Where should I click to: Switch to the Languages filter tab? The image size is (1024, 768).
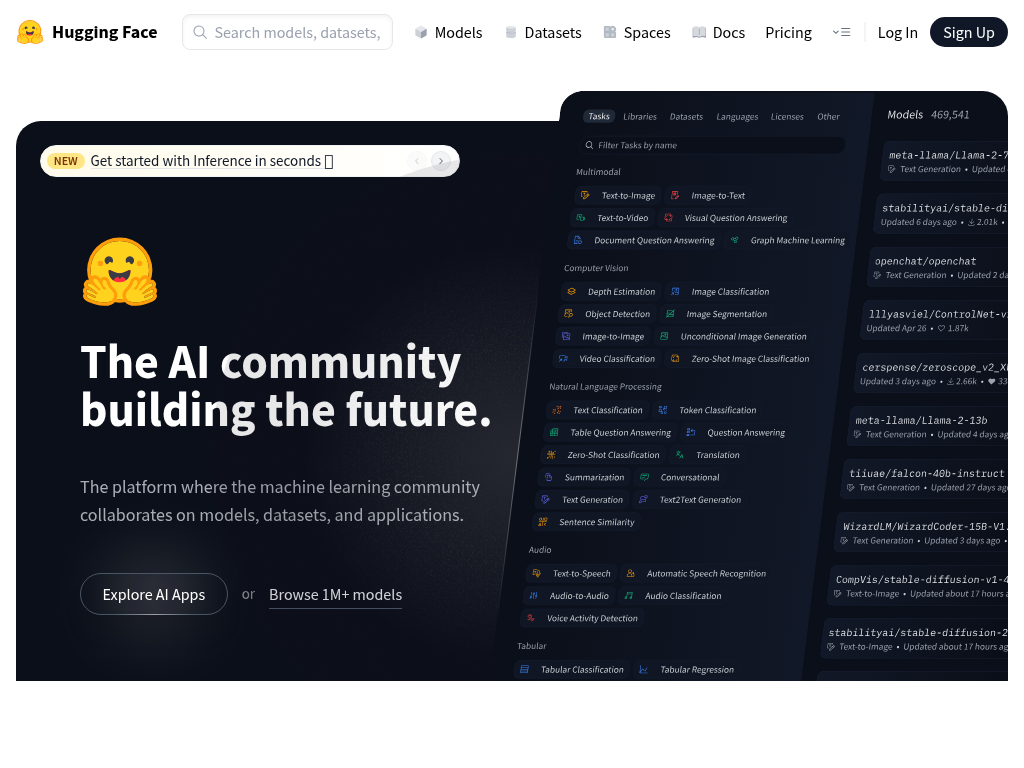[737, 116]
